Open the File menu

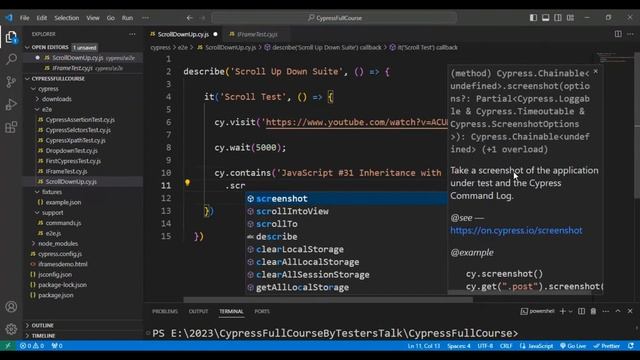coord(24,18)
